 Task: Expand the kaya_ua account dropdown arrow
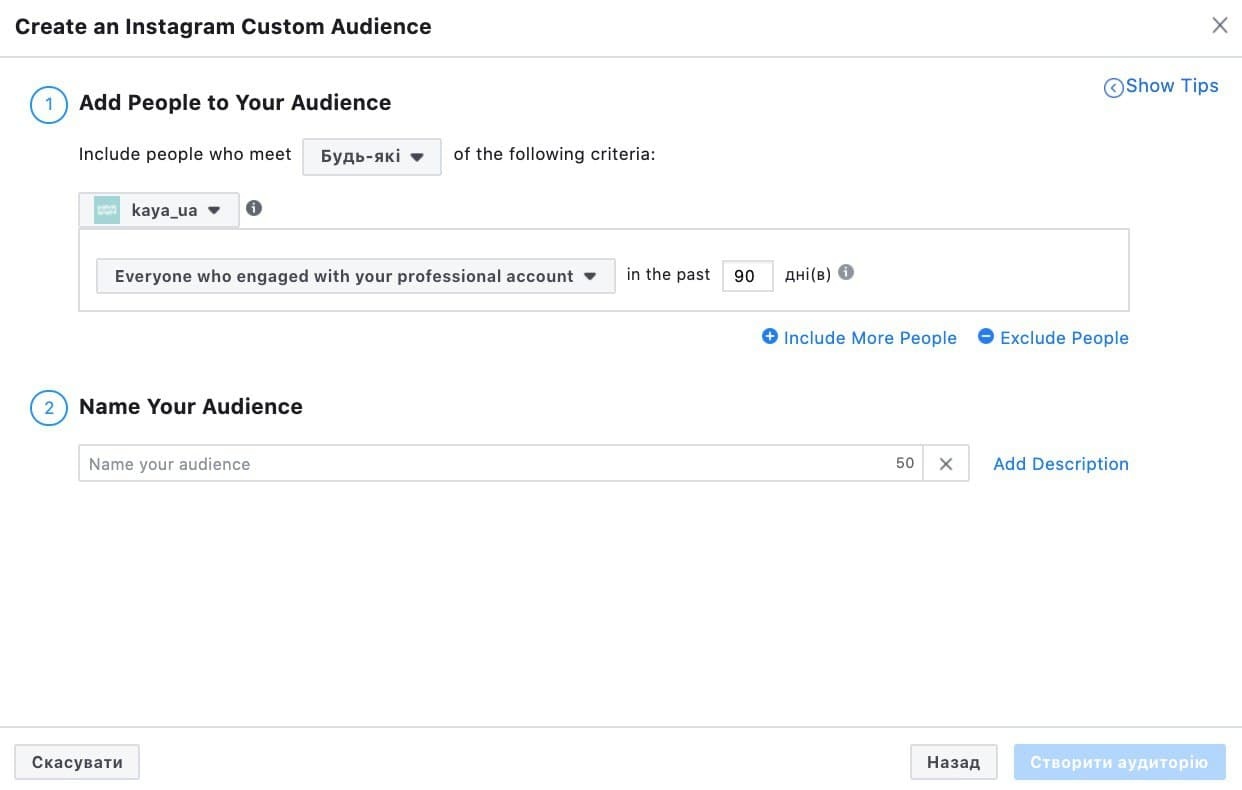click(214, 210)
